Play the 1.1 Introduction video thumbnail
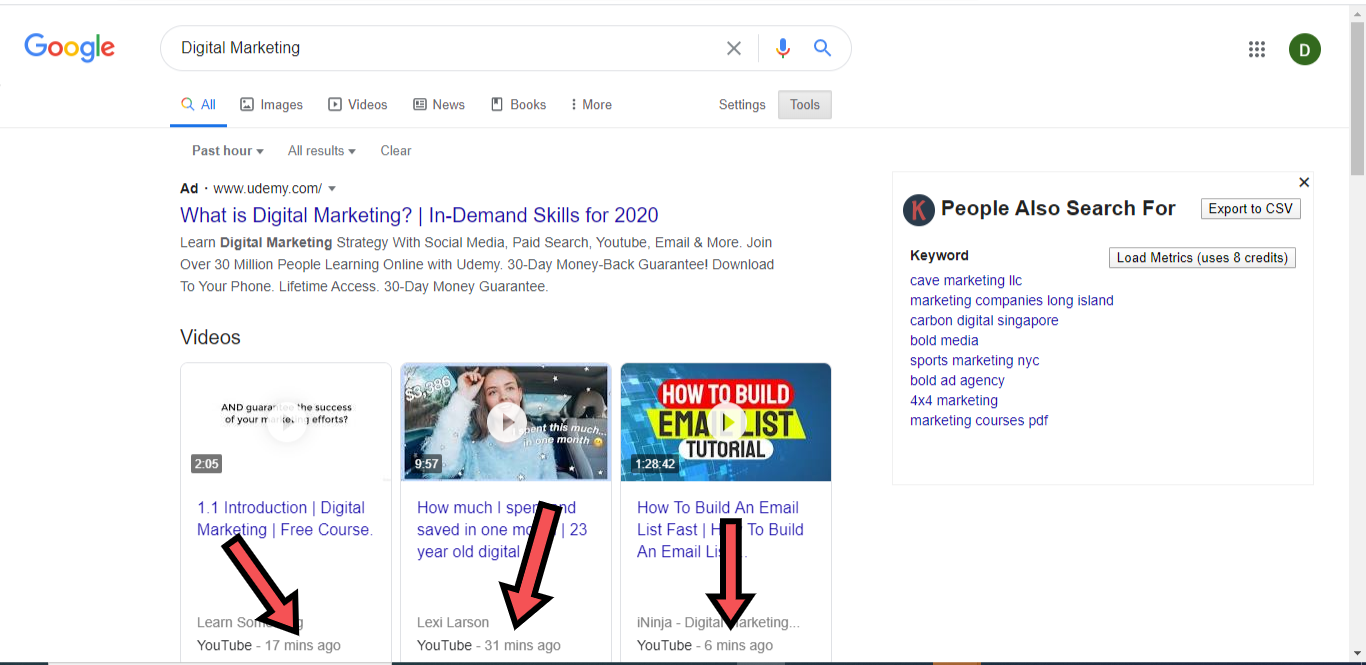 coord(286,422)
